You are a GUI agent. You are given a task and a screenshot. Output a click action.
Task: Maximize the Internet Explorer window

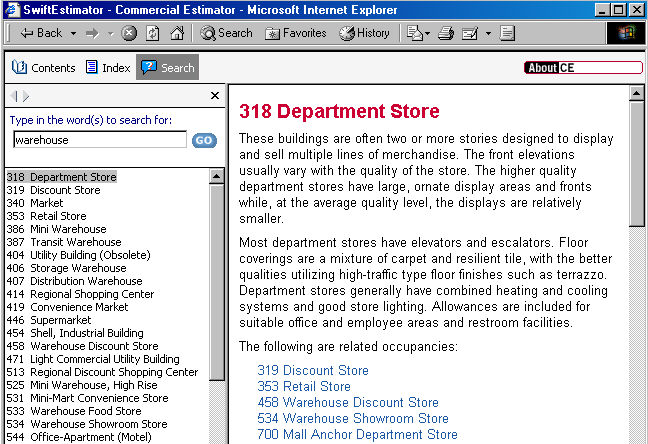tap(619, 10)
